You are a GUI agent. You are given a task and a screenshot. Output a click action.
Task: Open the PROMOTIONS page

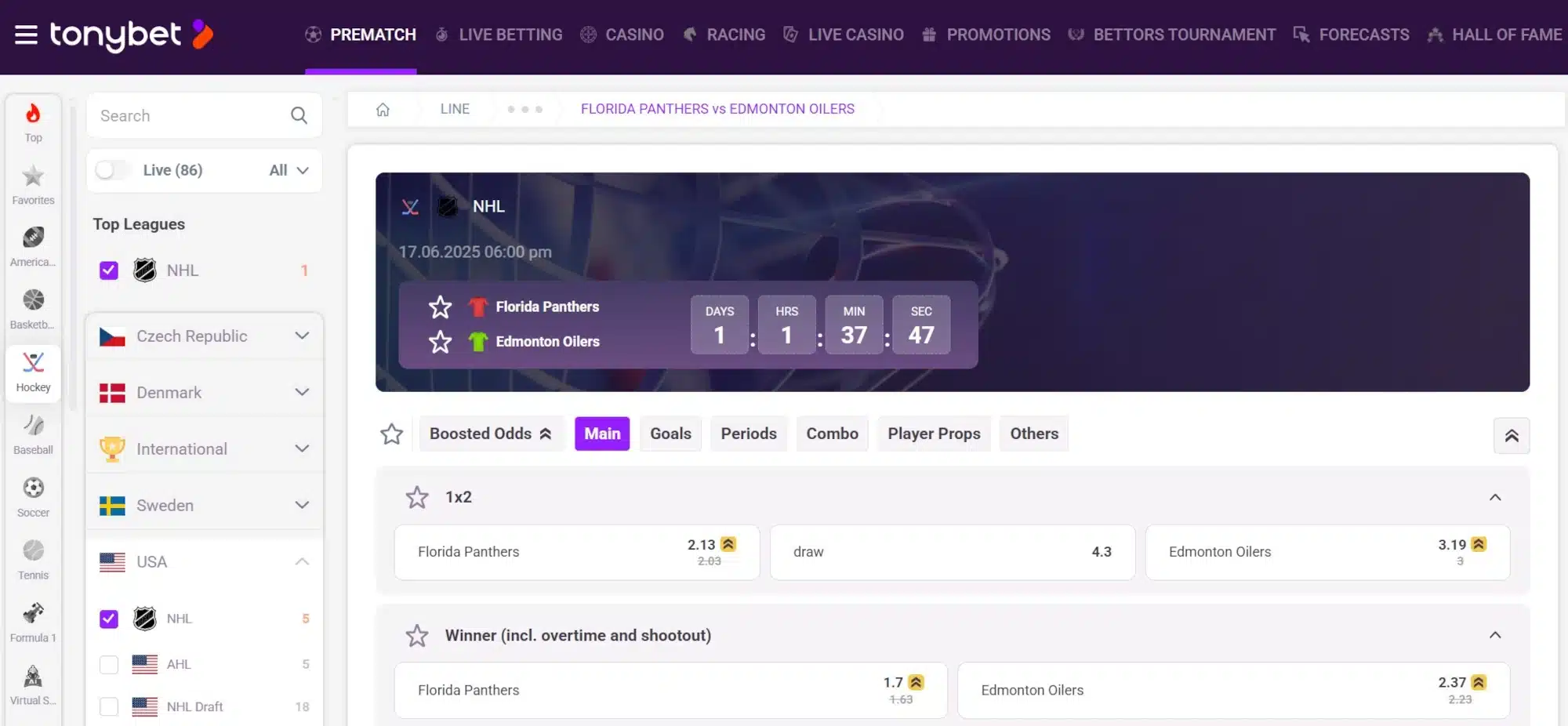[986, 34]
